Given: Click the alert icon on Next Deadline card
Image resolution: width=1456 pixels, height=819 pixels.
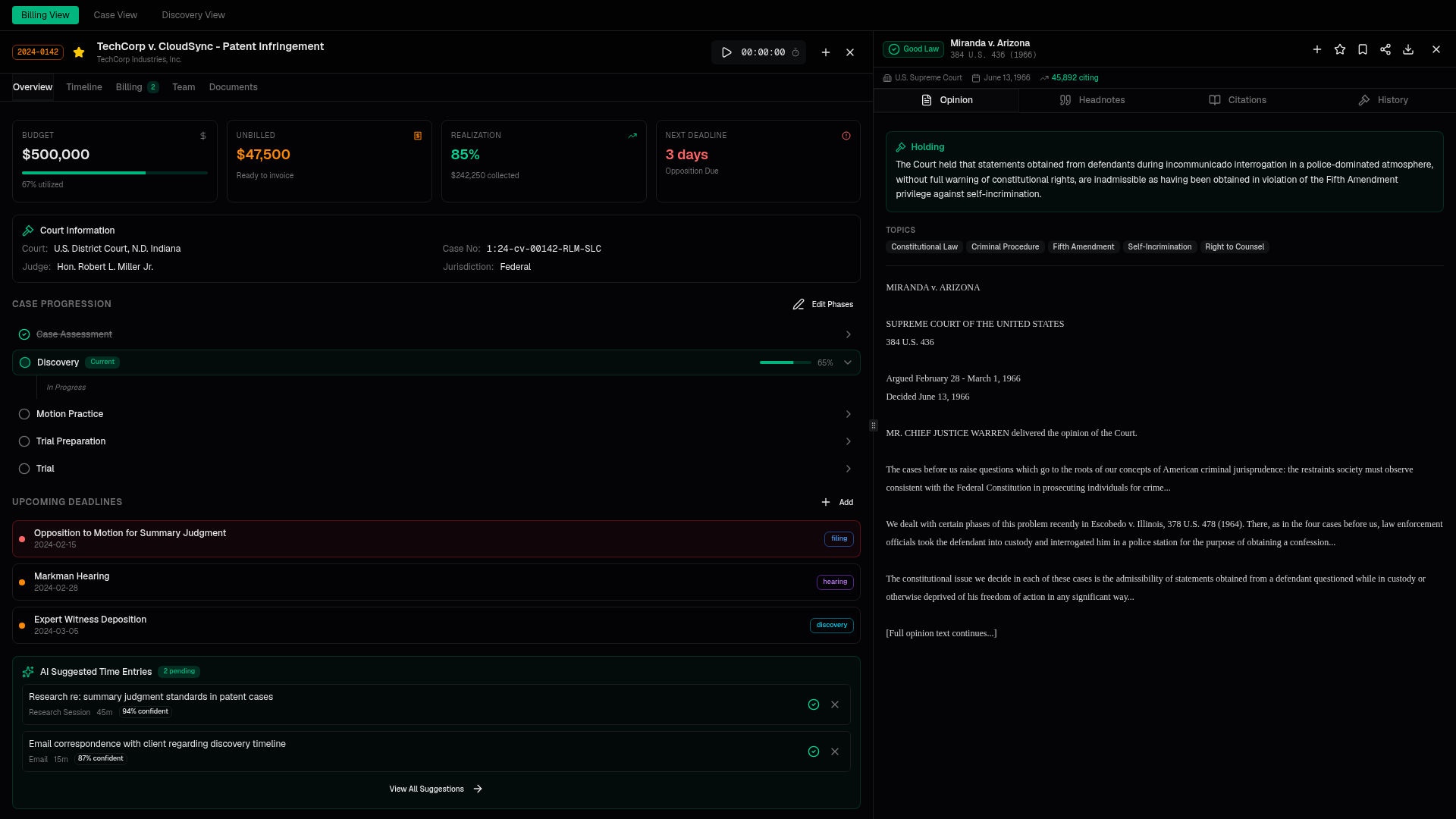Looking at the screenshot, I should pos(846,136).
